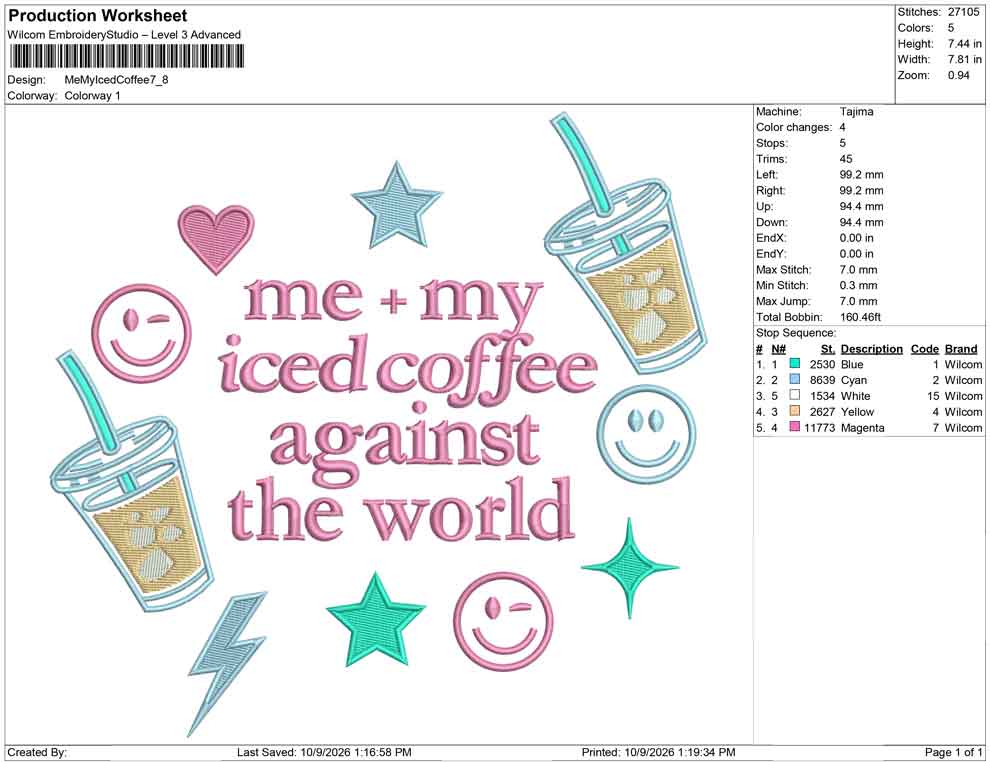The image size is (990, 762).
Task: Select the 'Production Worksheet' heading
Action: point(98,16)
